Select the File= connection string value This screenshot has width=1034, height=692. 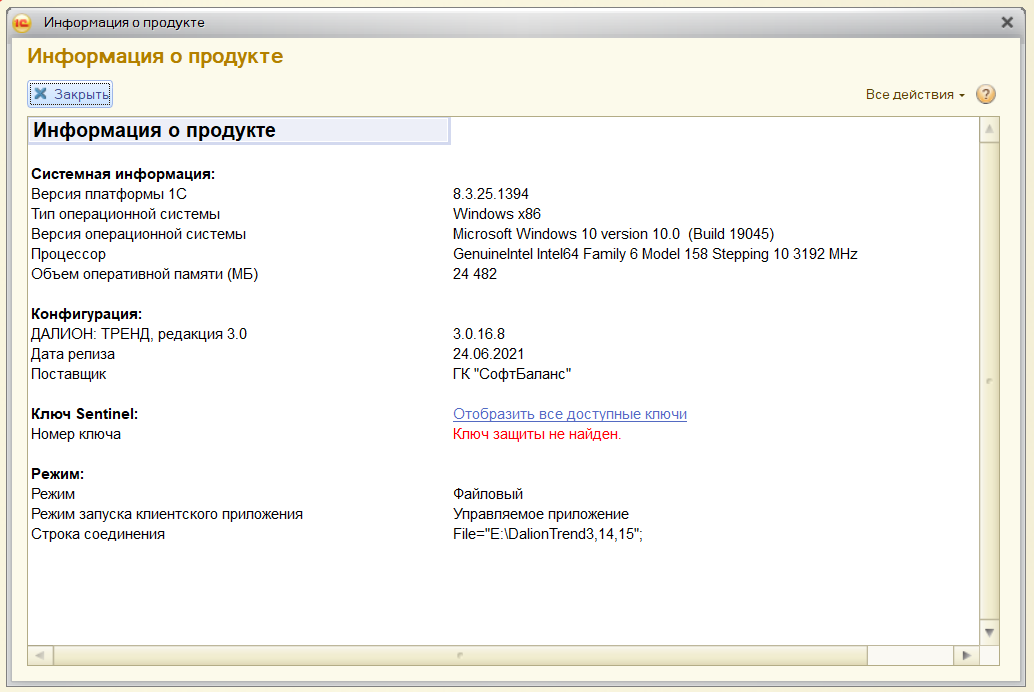pyautogui.click(x=548, y=534)
